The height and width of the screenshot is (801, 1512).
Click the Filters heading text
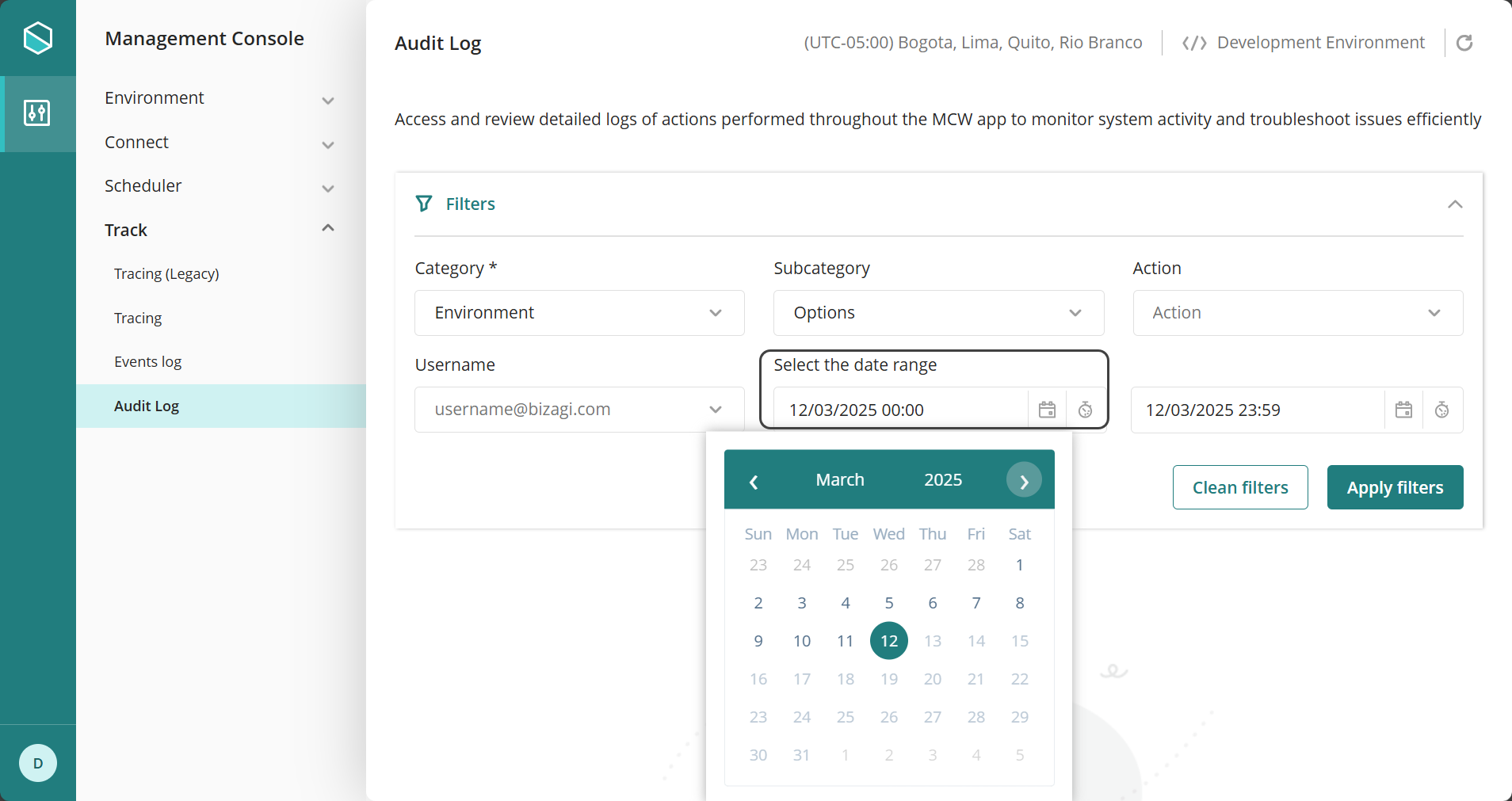471,204
